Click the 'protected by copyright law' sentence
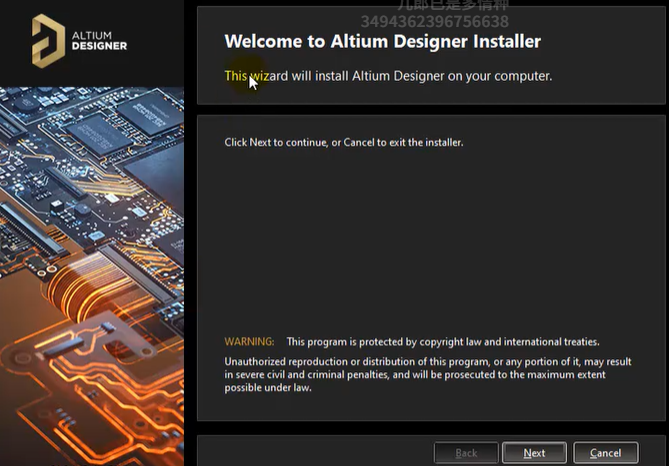669x466 pixels. tap(443, 342)
